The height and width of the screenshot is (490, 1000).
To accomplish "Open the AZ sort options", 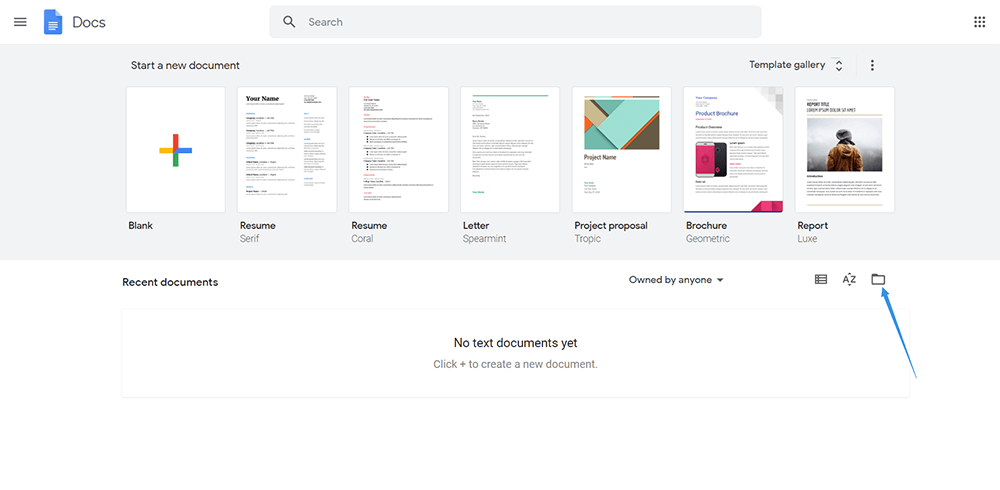I will [x=849, y=280].
